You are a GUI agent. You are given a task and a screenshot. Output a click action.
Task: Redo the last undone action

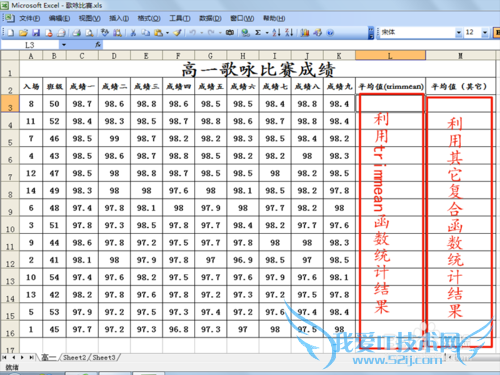[211, 33]
